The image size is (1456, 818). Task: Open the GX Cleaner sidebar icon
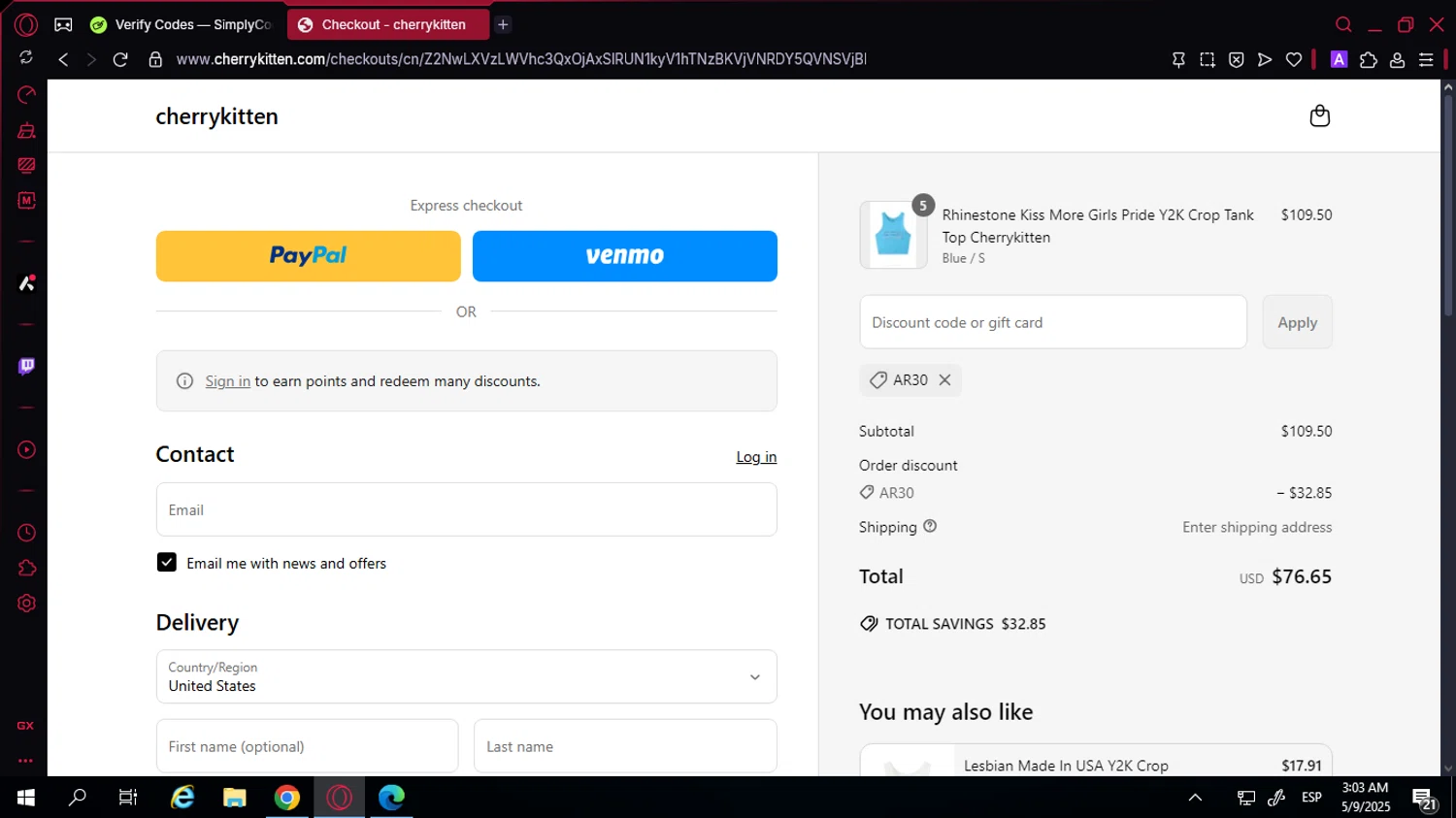[26, 130]
